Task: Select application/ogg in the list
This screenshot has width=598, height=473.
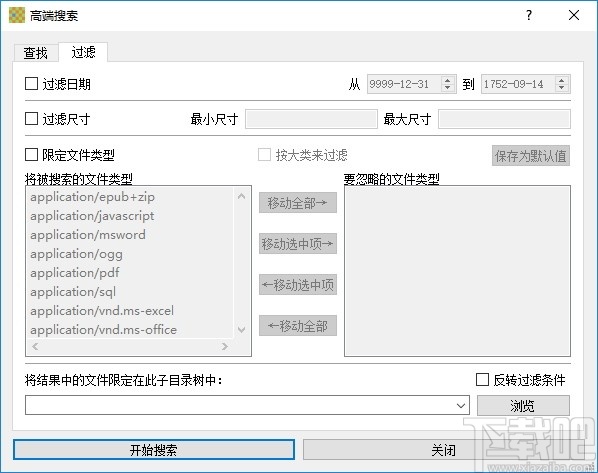Action: pyautogui.click(x=131, y=254)
